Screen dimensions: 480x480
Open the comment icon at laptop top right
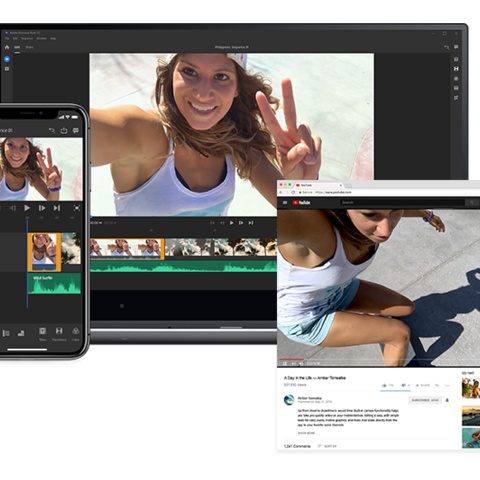tap(456, 47)
